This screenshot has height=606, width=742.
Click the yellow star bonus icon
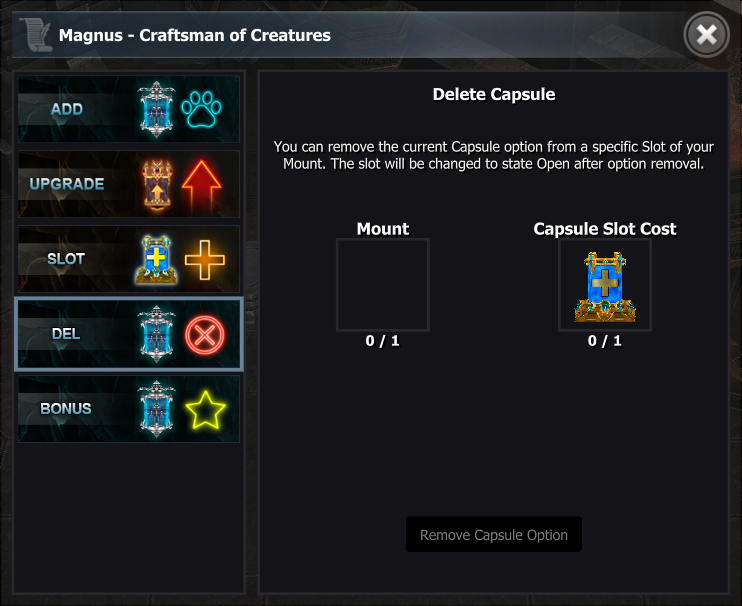click(x=205, y=409)
